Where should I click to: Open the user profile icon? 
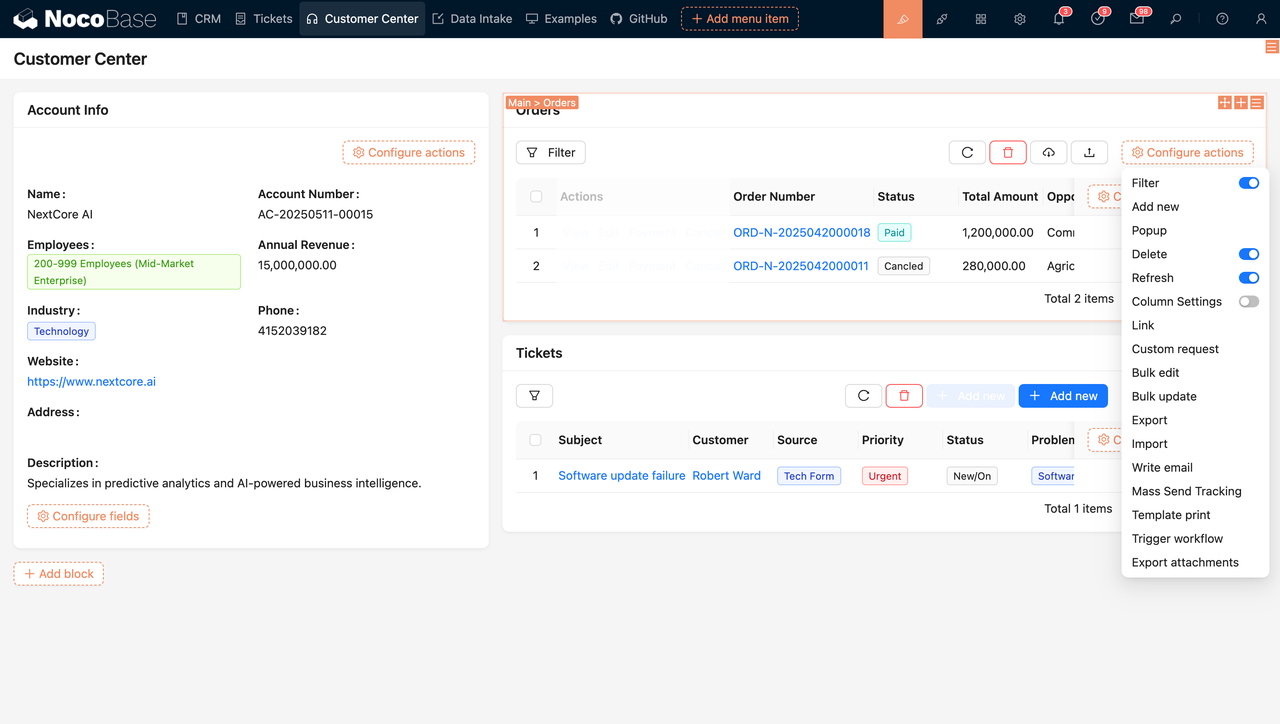click(x=1261, y=19)
